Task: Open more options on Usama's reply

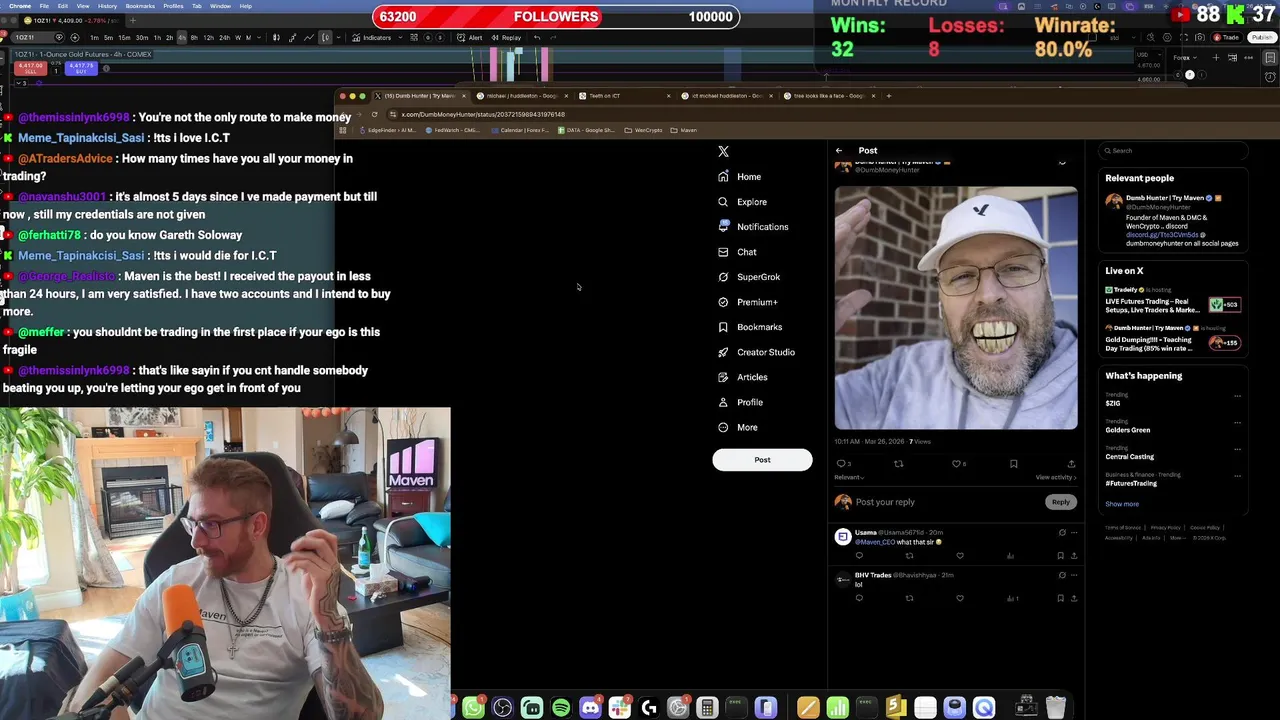Action: 1074,533
